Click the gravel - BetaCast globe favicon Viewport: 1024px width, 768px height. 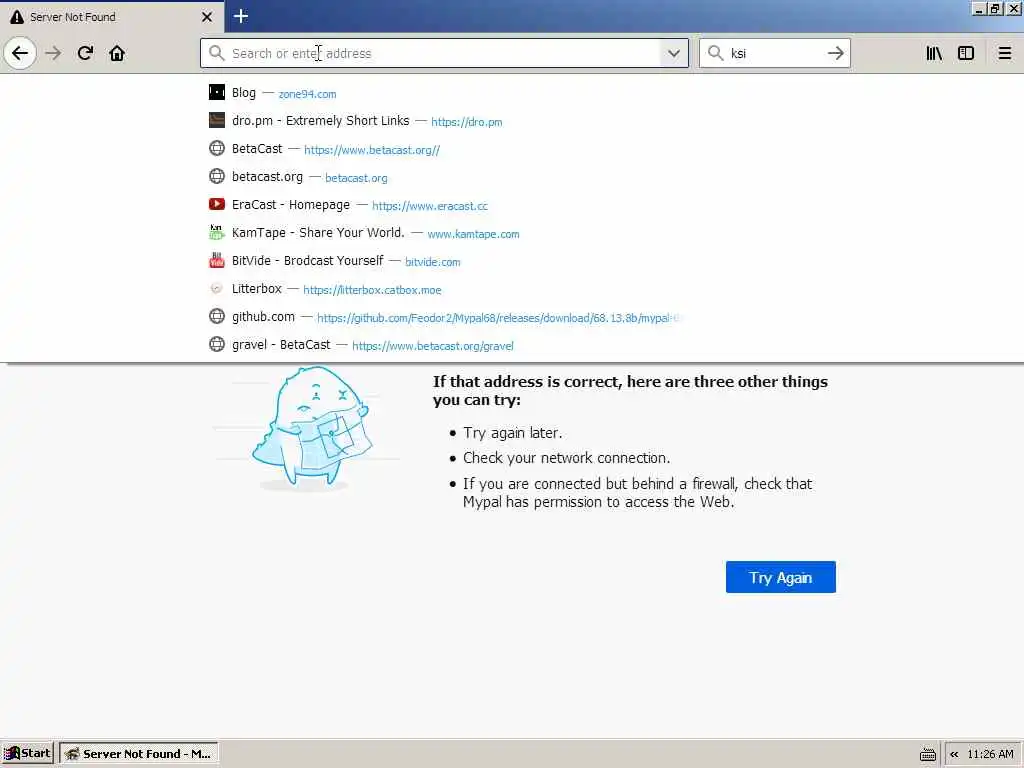(217, 344)
